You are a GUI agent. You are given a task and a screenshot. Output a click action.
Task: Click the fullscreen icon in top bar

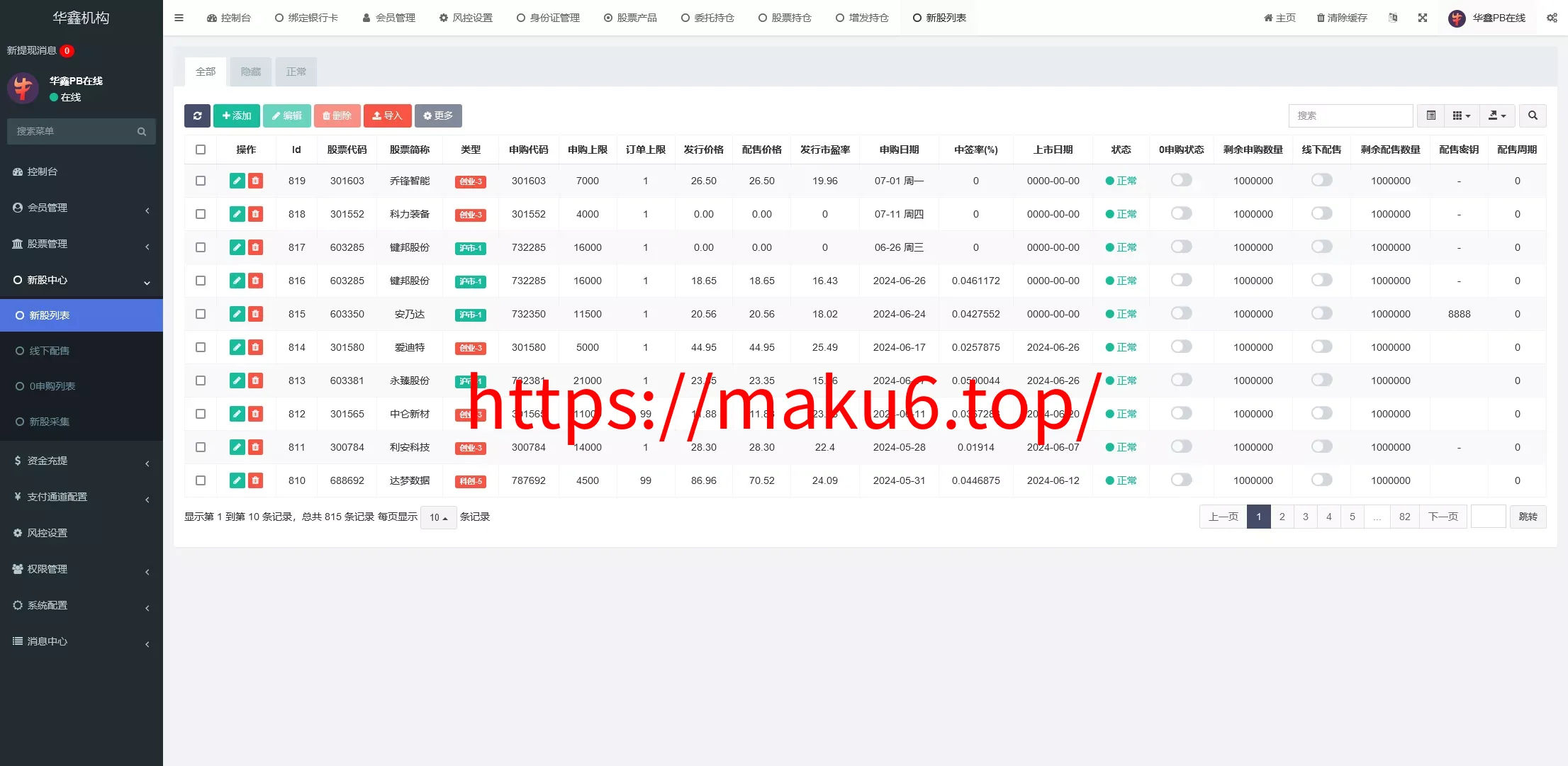tap(1423, 18)
